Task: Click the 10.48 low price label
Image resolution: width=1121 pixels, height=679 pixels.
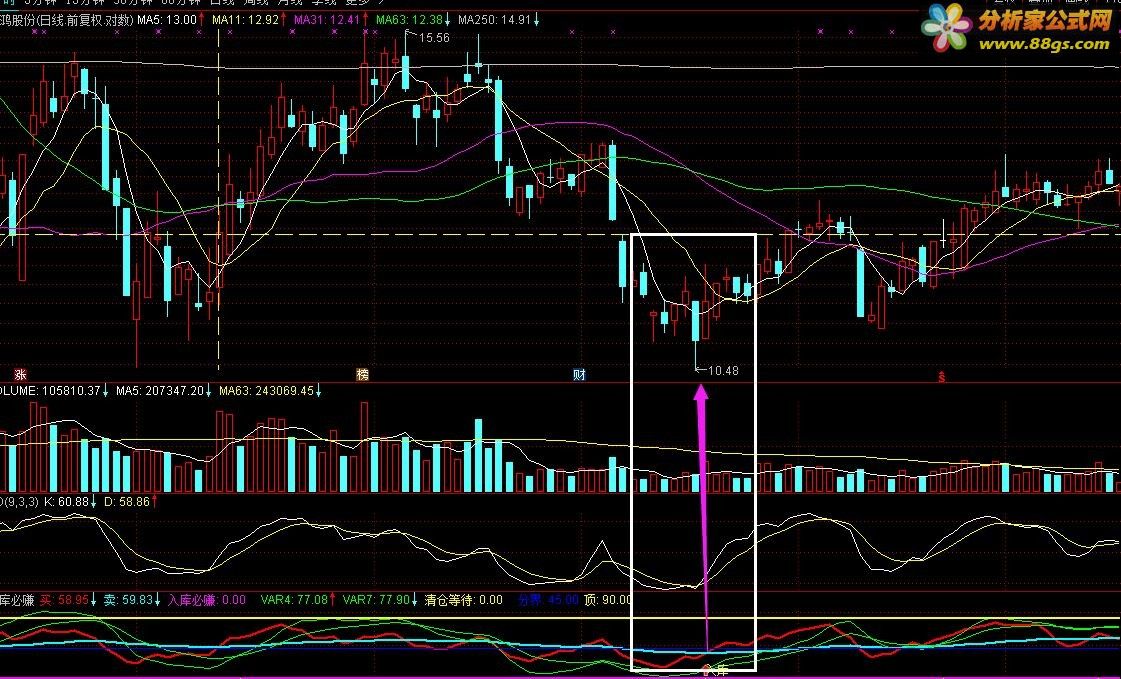Action: coord(723,370)
